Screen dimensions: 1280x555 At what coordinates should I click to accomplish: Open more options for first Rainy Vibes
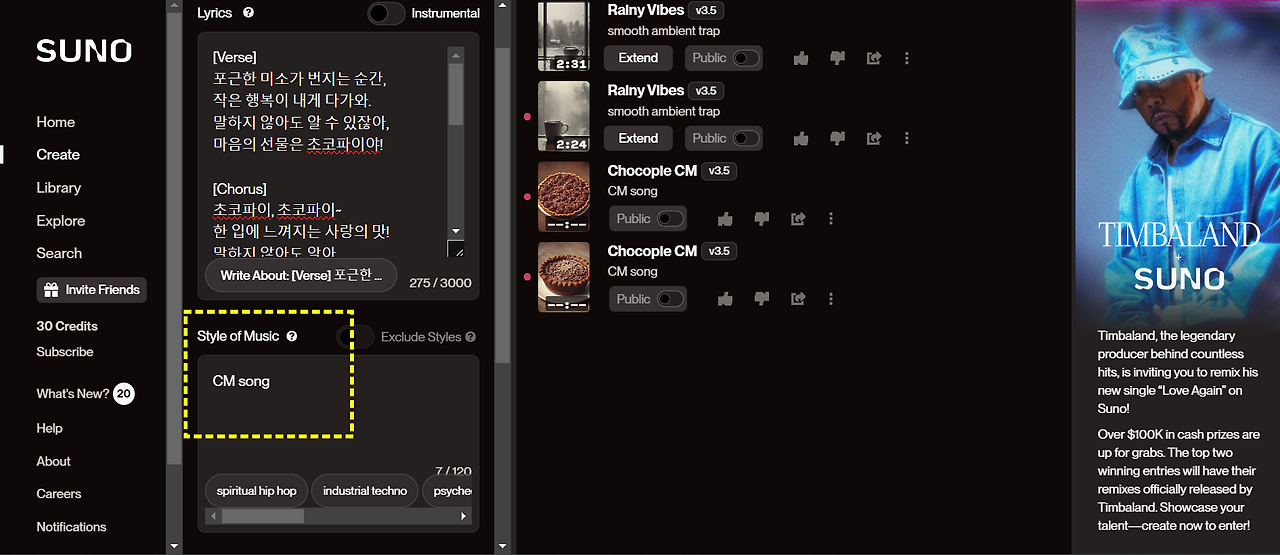[x=907, y=58]
